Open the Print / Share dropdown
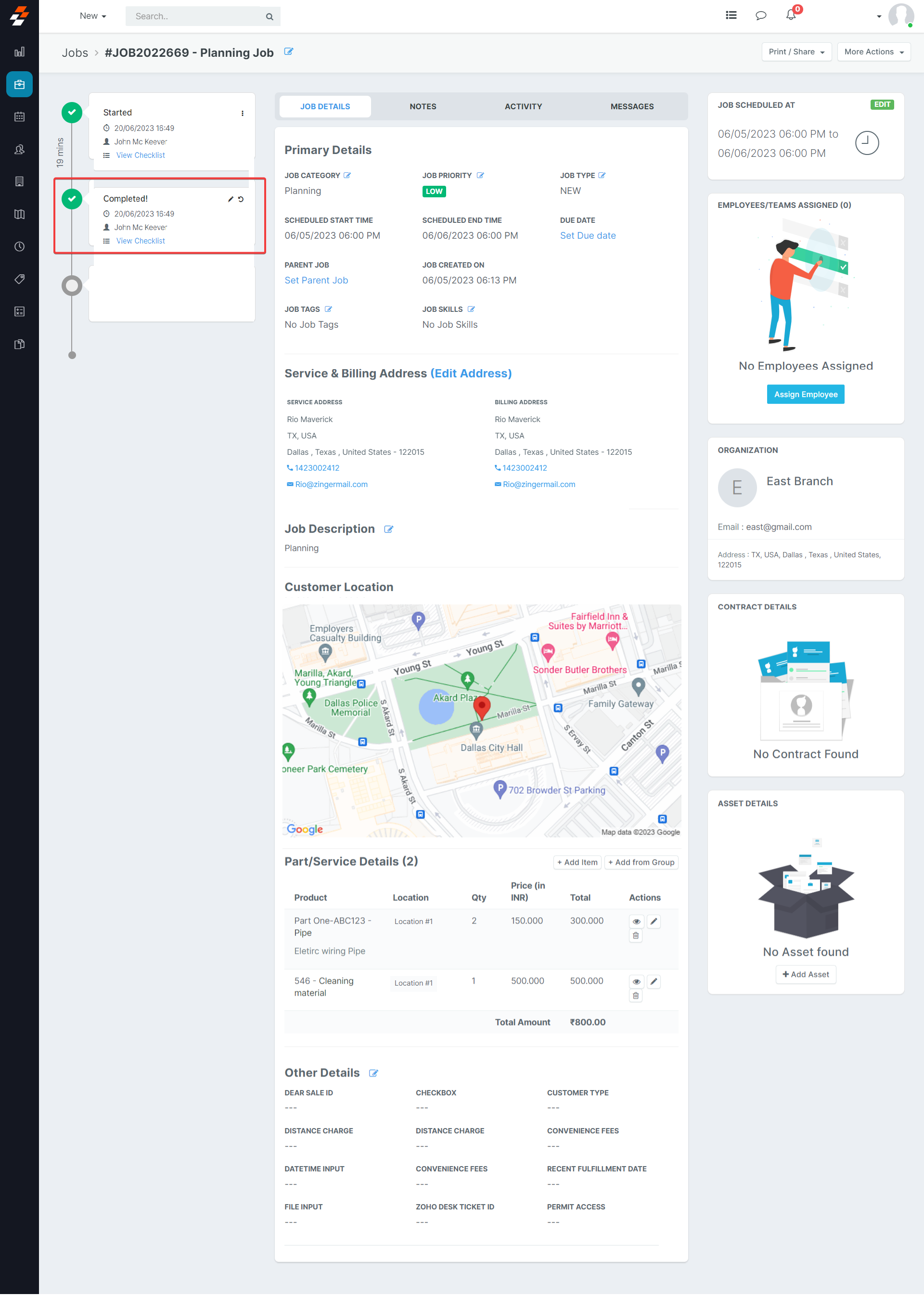 (x=796, y=52)
